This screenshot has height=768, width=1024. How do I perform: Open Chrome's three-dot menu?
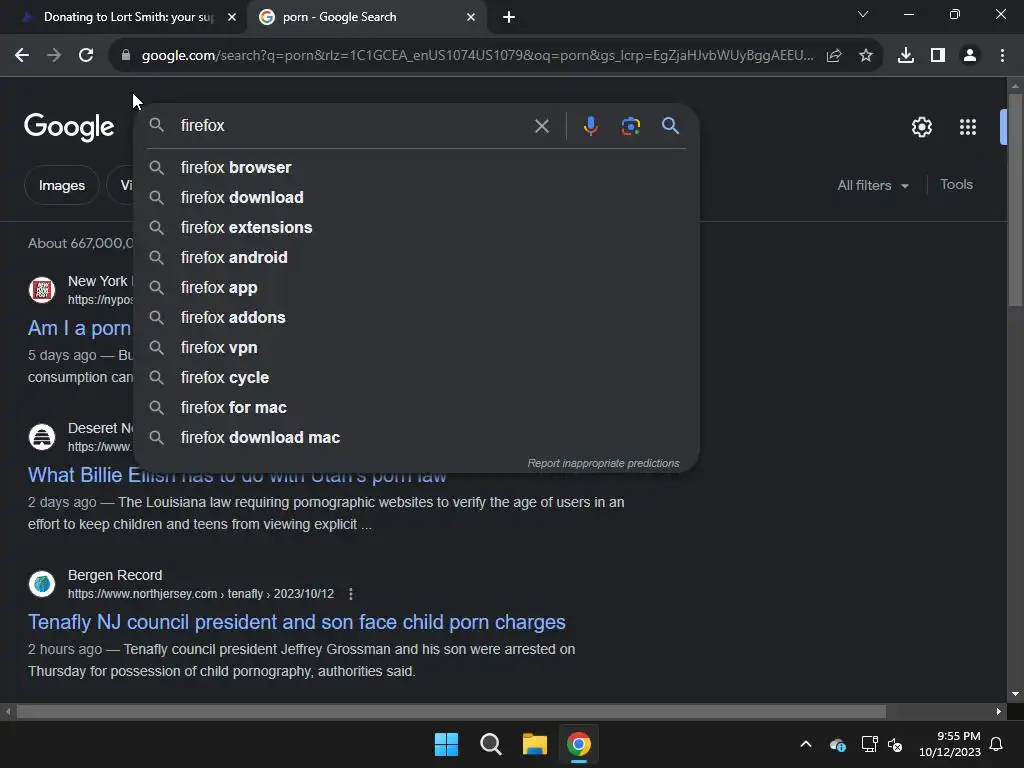[x=1002, y=56]
